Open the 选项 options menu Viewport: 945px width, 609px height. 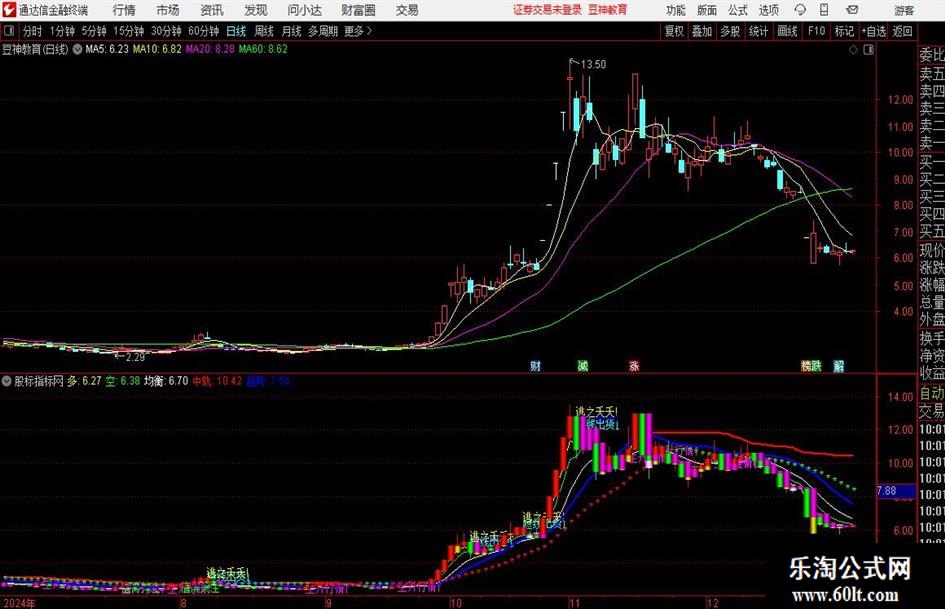768,10
